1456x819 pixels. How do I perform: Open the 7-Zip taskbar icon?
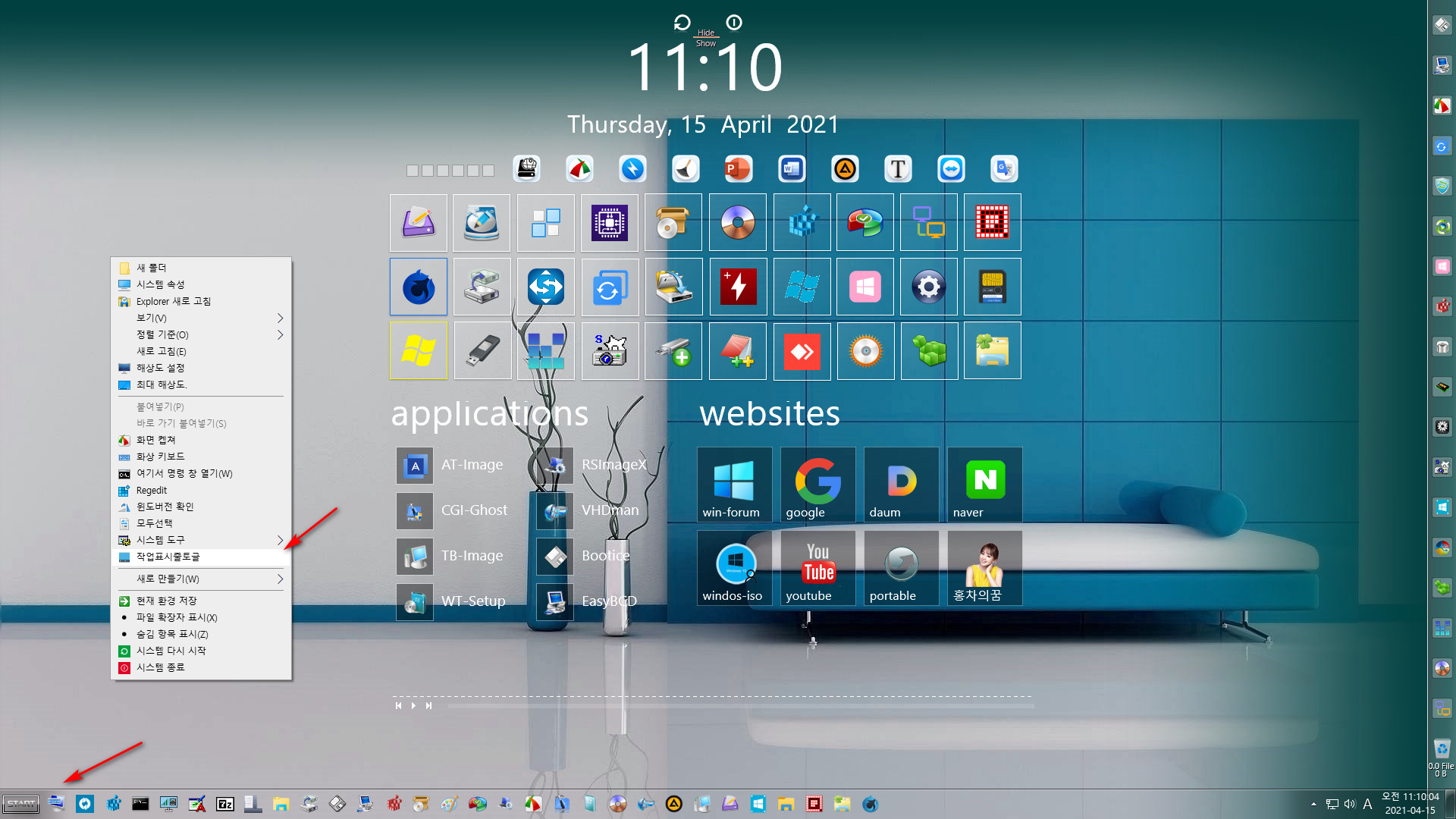pyautogui.click(x=225, y=804)
